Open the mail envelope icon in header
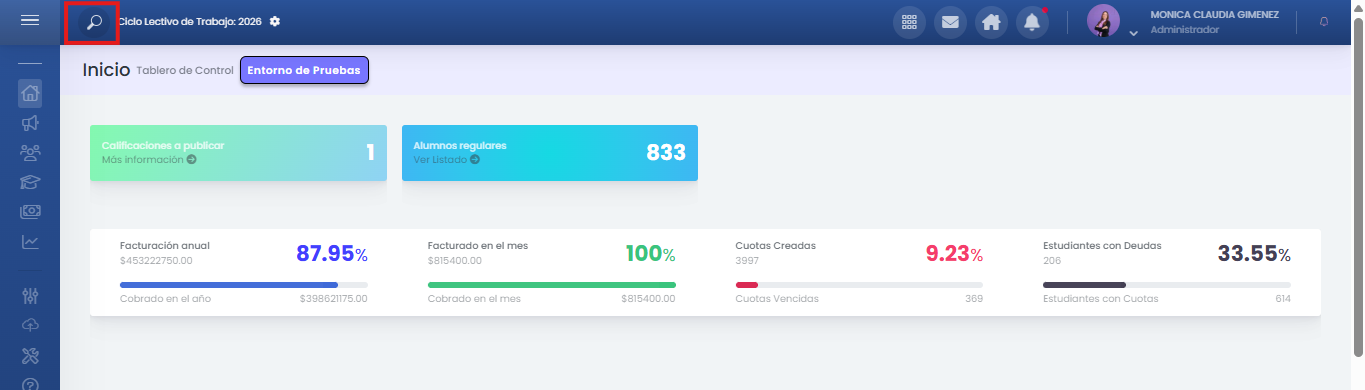Screen dimensions: 1365x390 tap(950, 22)
